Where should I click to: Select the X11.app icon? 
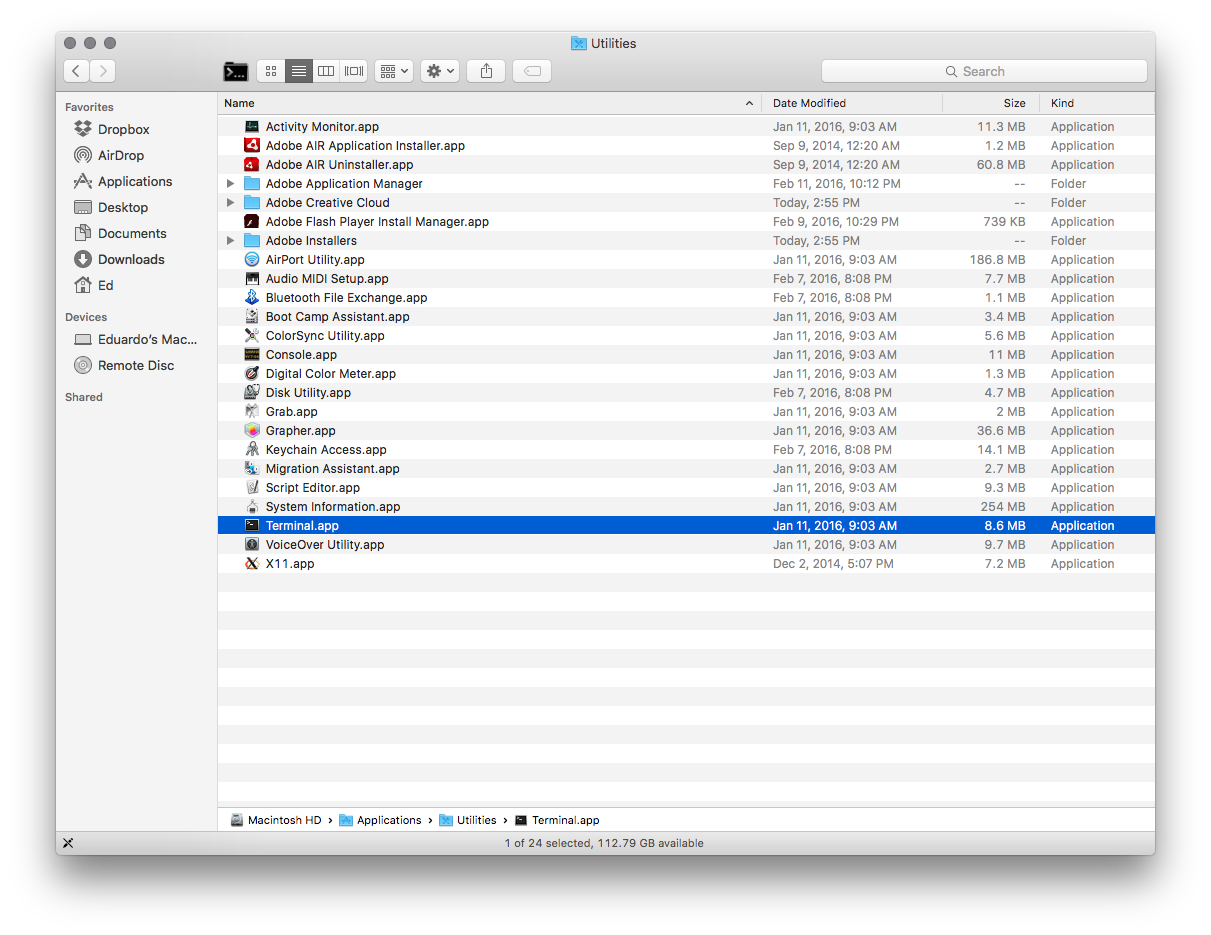252,564
